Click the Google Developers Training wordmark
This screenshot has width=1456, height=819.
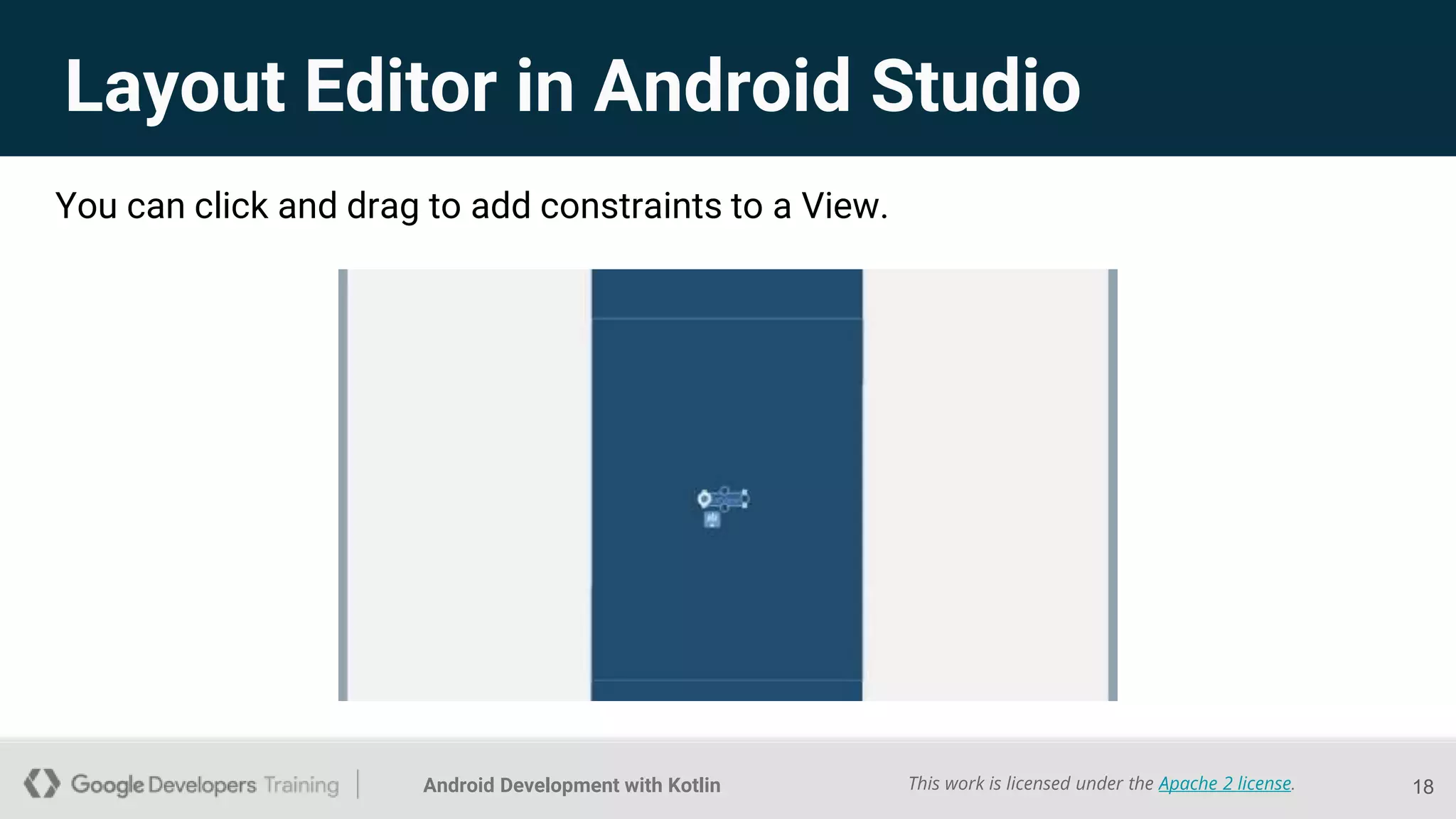205,785
